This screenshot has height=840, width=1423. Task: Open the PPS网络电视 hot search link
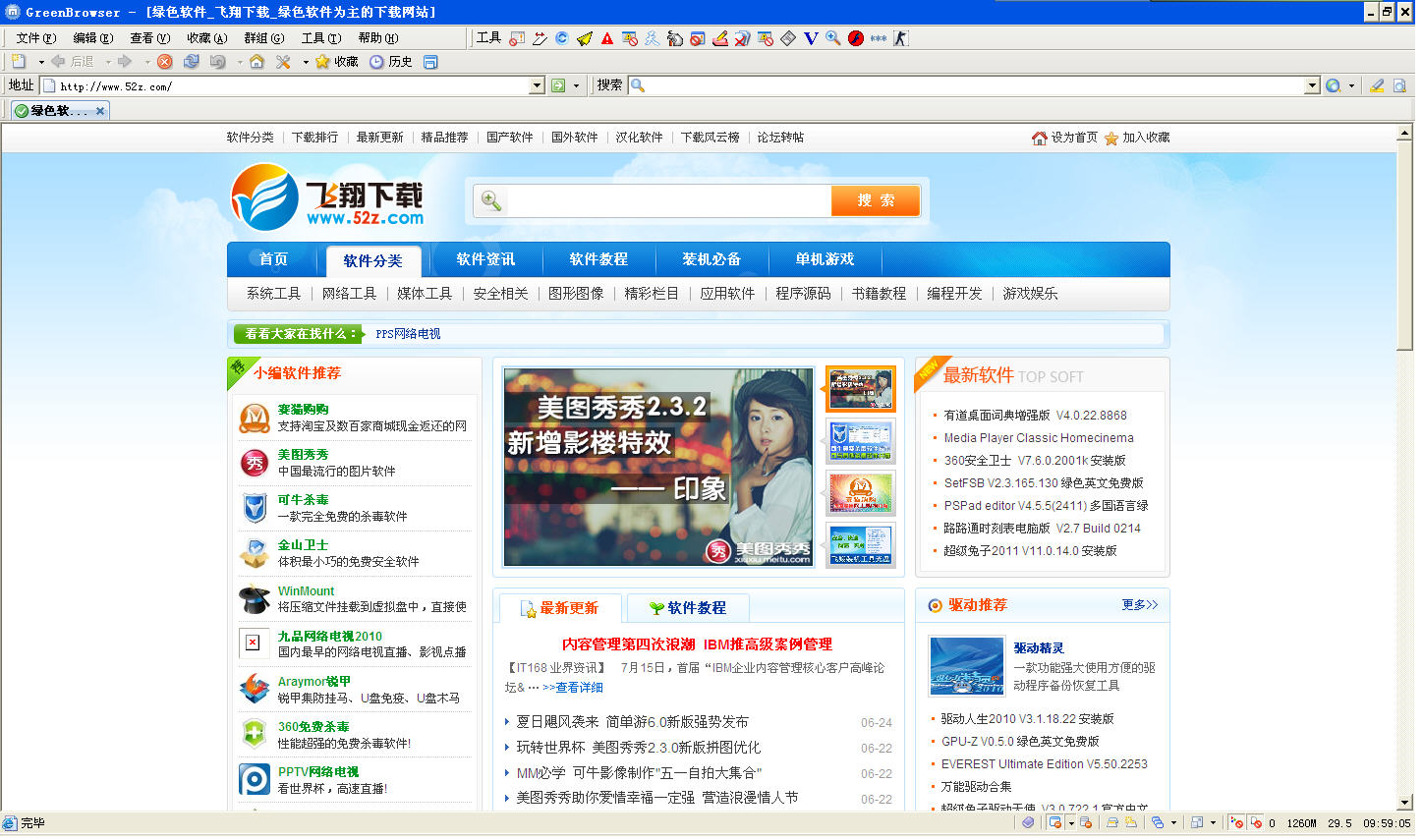(x=408, y=334)
